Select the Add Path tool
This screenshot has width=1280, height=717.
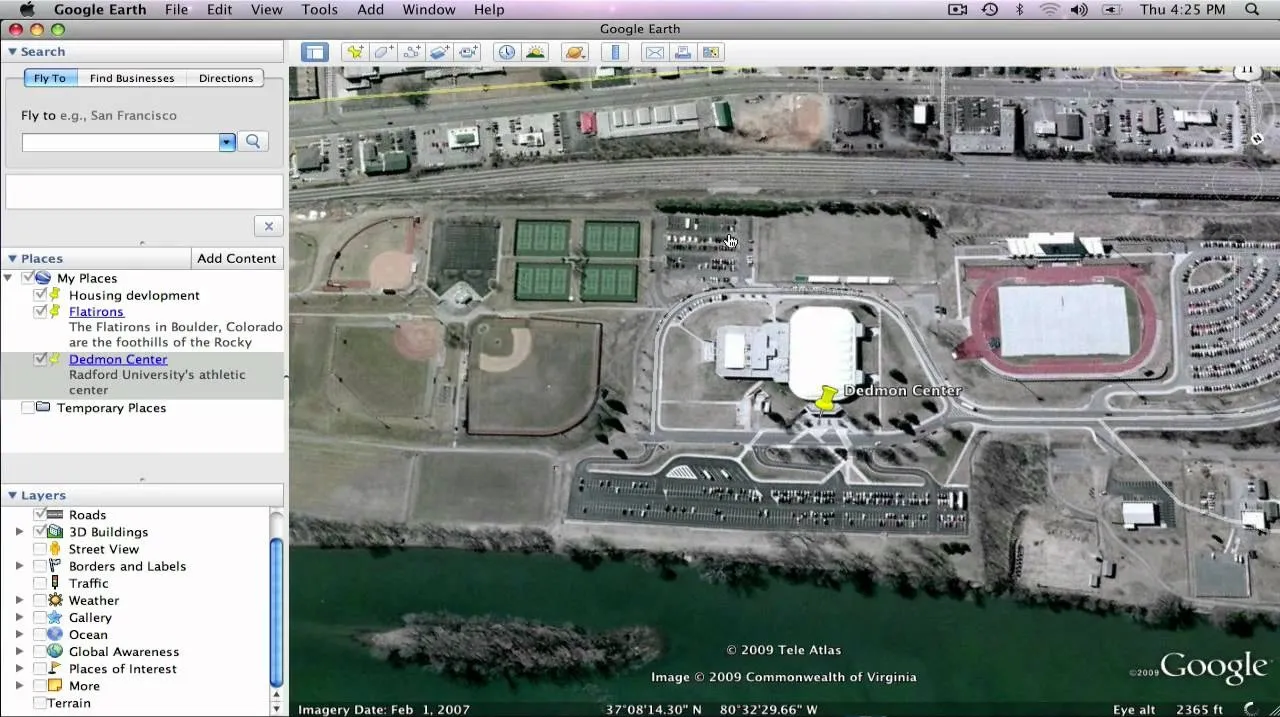tap(412, 52)
